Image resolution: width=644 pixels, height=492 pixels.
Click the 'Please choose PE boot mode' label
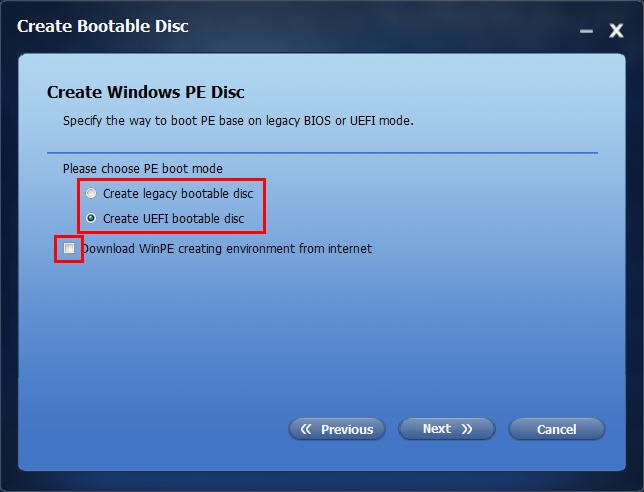point(143,168)
